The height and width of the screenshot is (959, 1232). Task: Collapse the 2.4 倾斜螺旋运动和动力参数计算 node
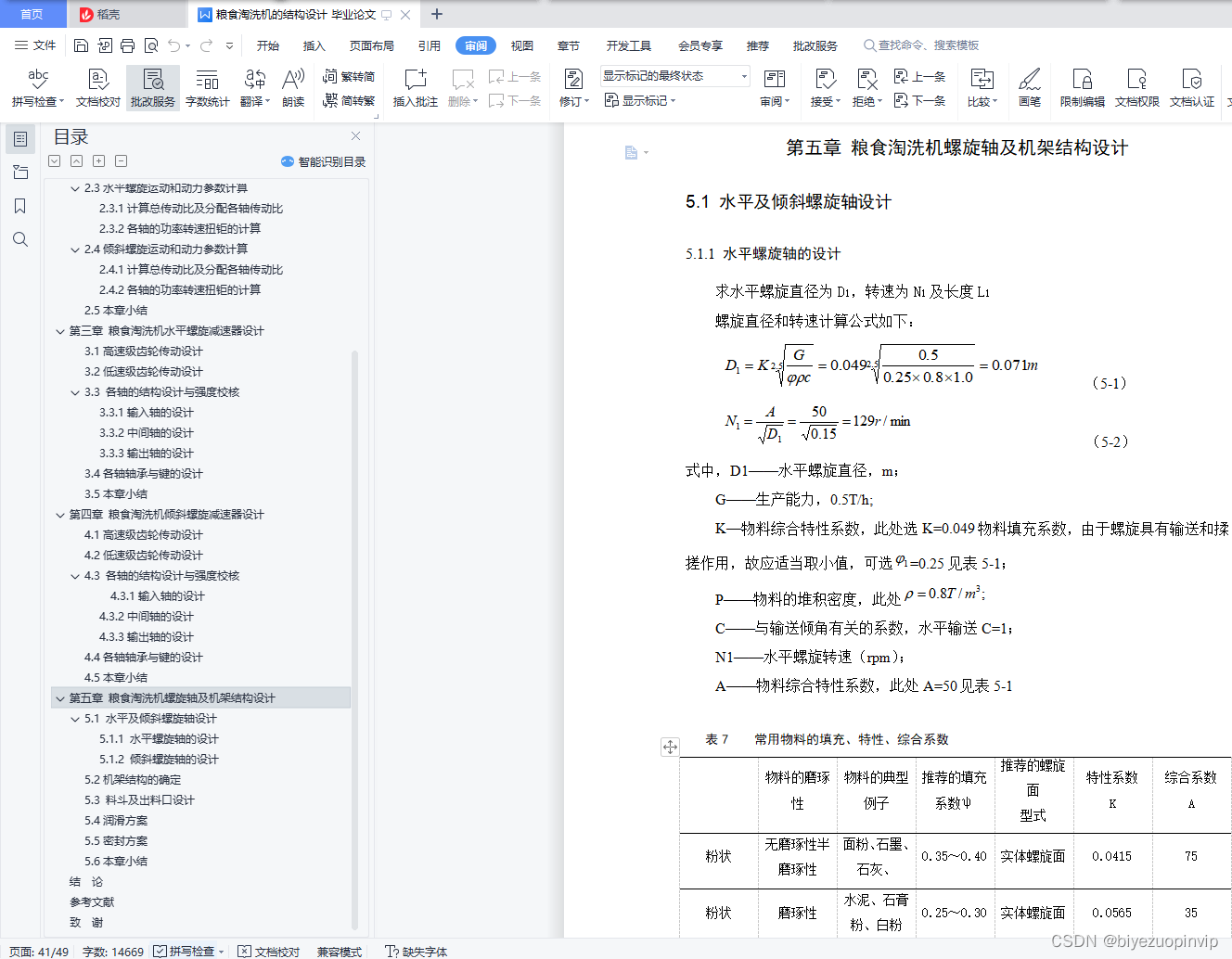[x=75, y=249]
